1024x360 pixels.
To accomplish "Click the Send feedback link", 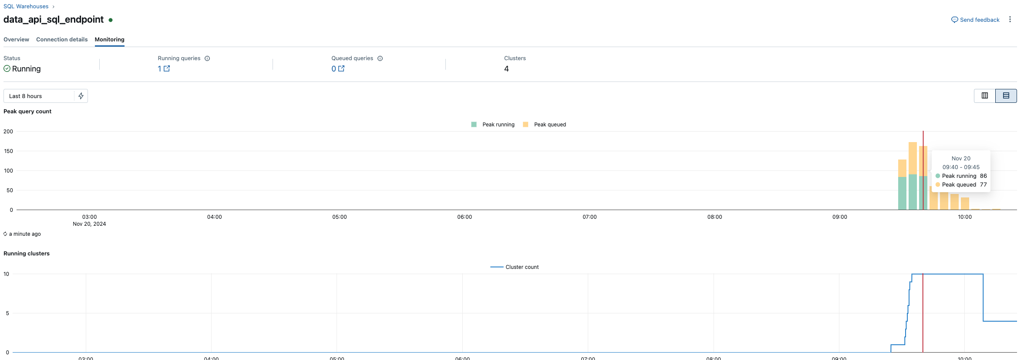I will pos(980,20).
